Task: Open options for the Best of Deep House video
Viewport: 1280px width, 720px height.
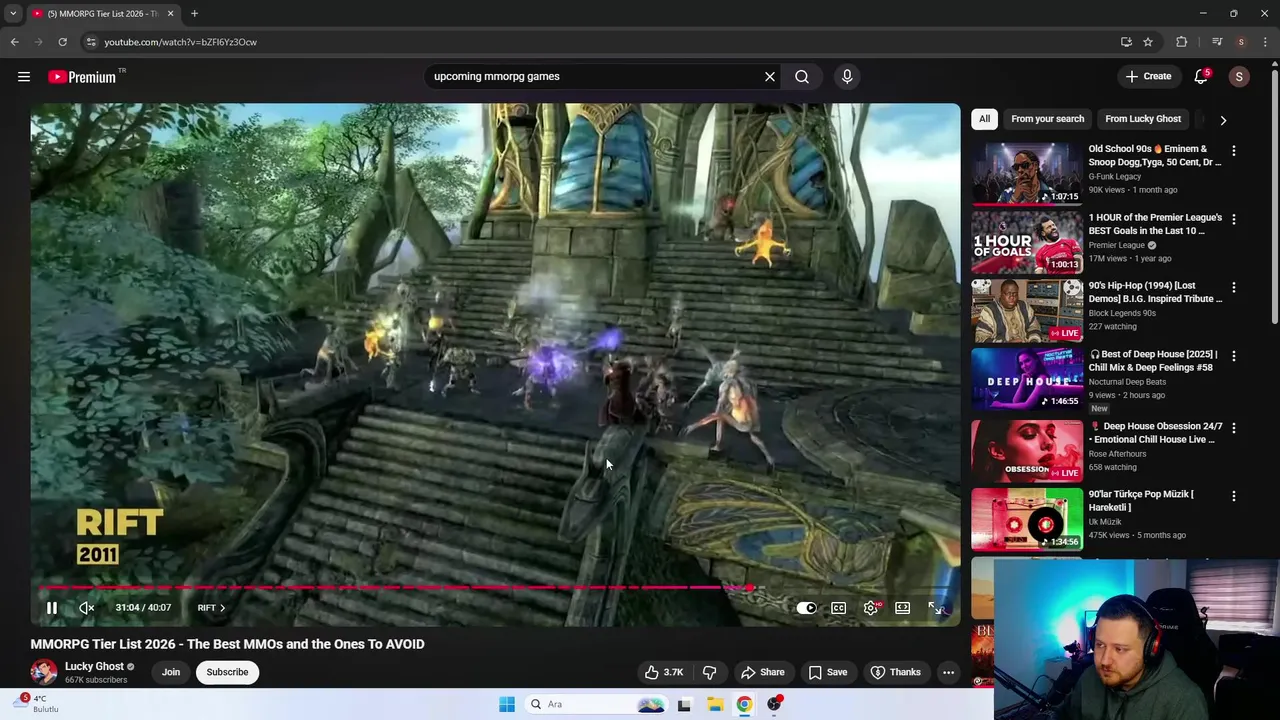Action: point(1233,356)
